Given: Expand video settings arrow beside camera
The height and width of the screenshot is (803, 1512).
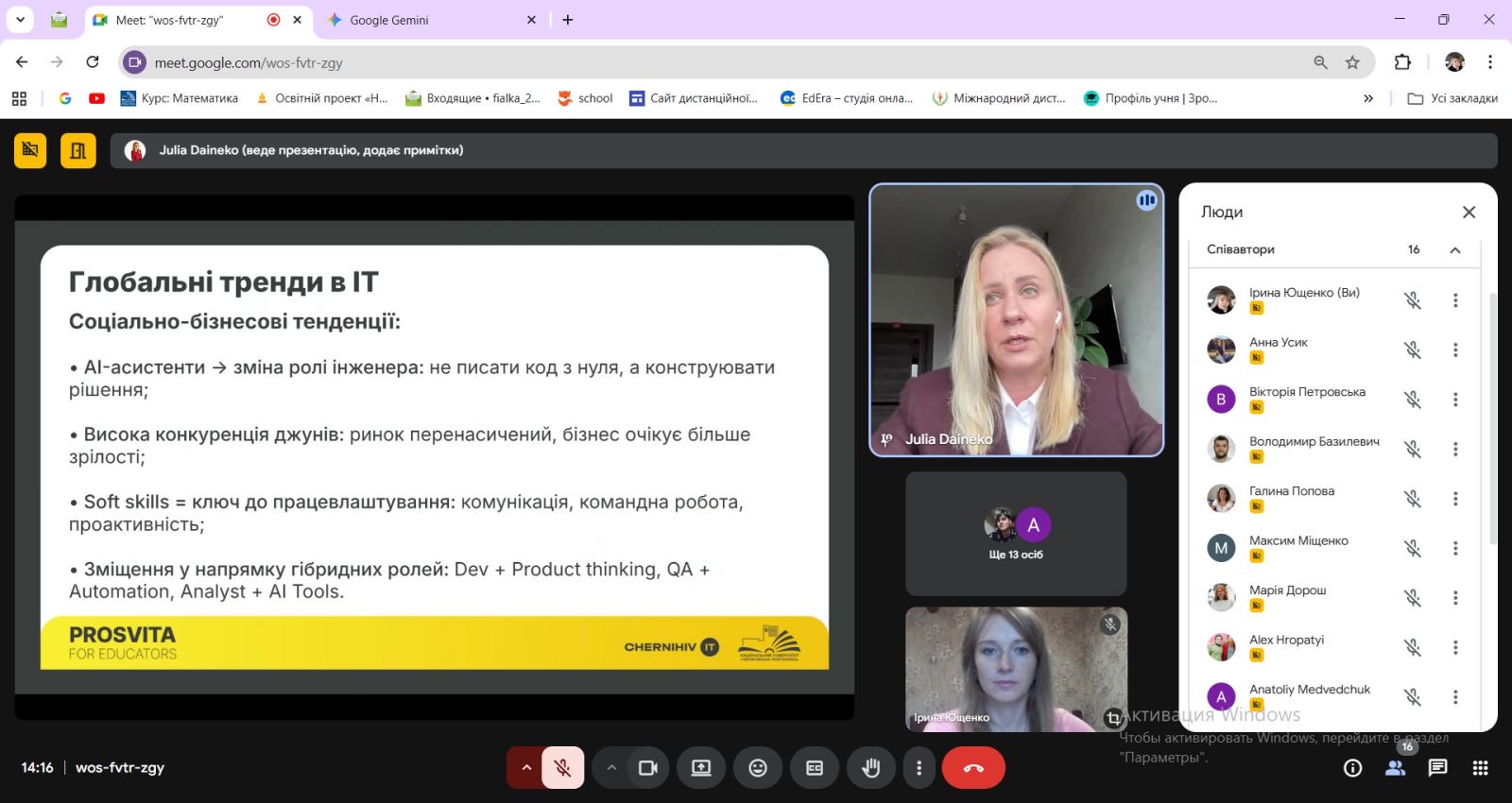Looking at the screenshot, I should pos(611,768).
